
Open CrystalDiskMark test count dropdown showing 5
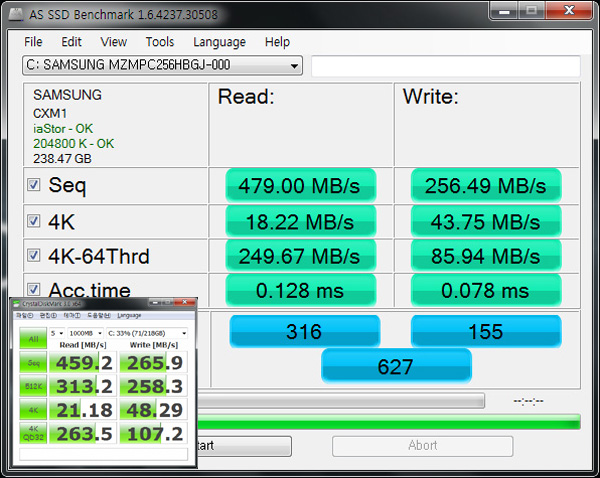[57, 333]
